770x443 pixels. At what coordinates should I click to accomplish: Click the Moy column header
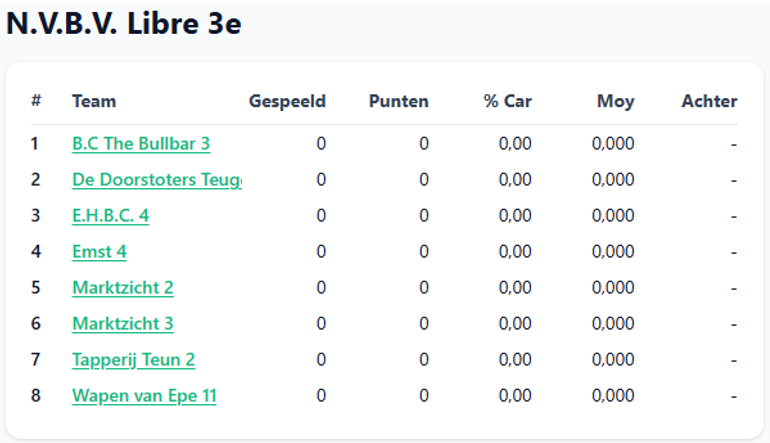616,102
